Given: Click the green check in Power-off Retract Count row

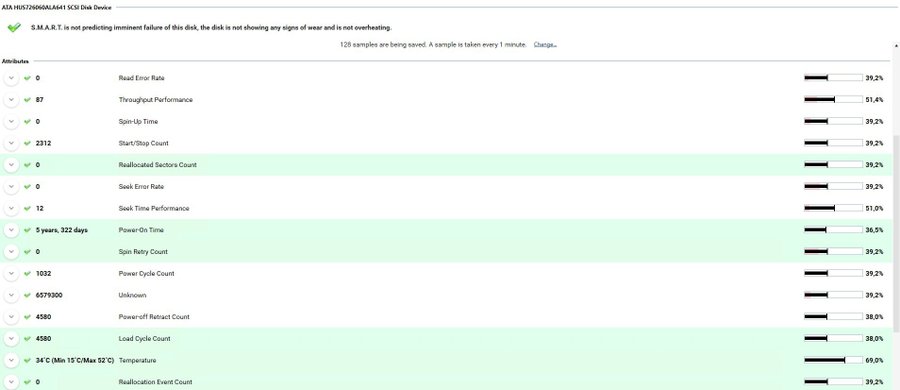Looking at the screenshot, I should point(27,317).
